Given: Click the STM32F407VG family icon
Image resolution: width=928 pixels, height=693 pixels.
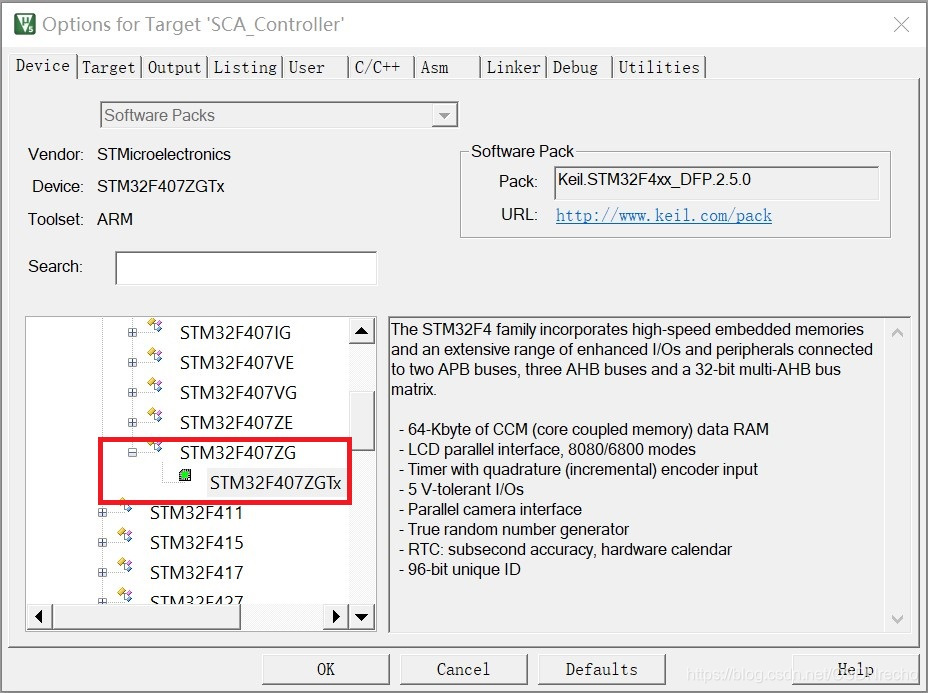Looking at the screenshot, I should coord(155,385).
